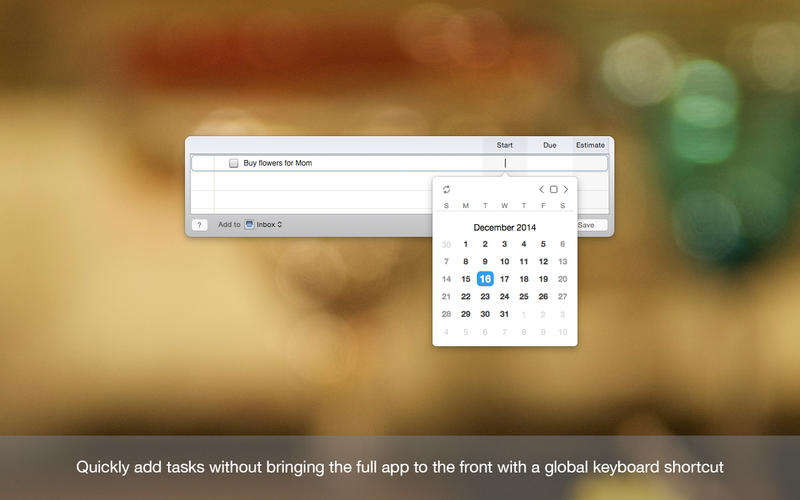Select December 26 in the calendar

point(543,296)
